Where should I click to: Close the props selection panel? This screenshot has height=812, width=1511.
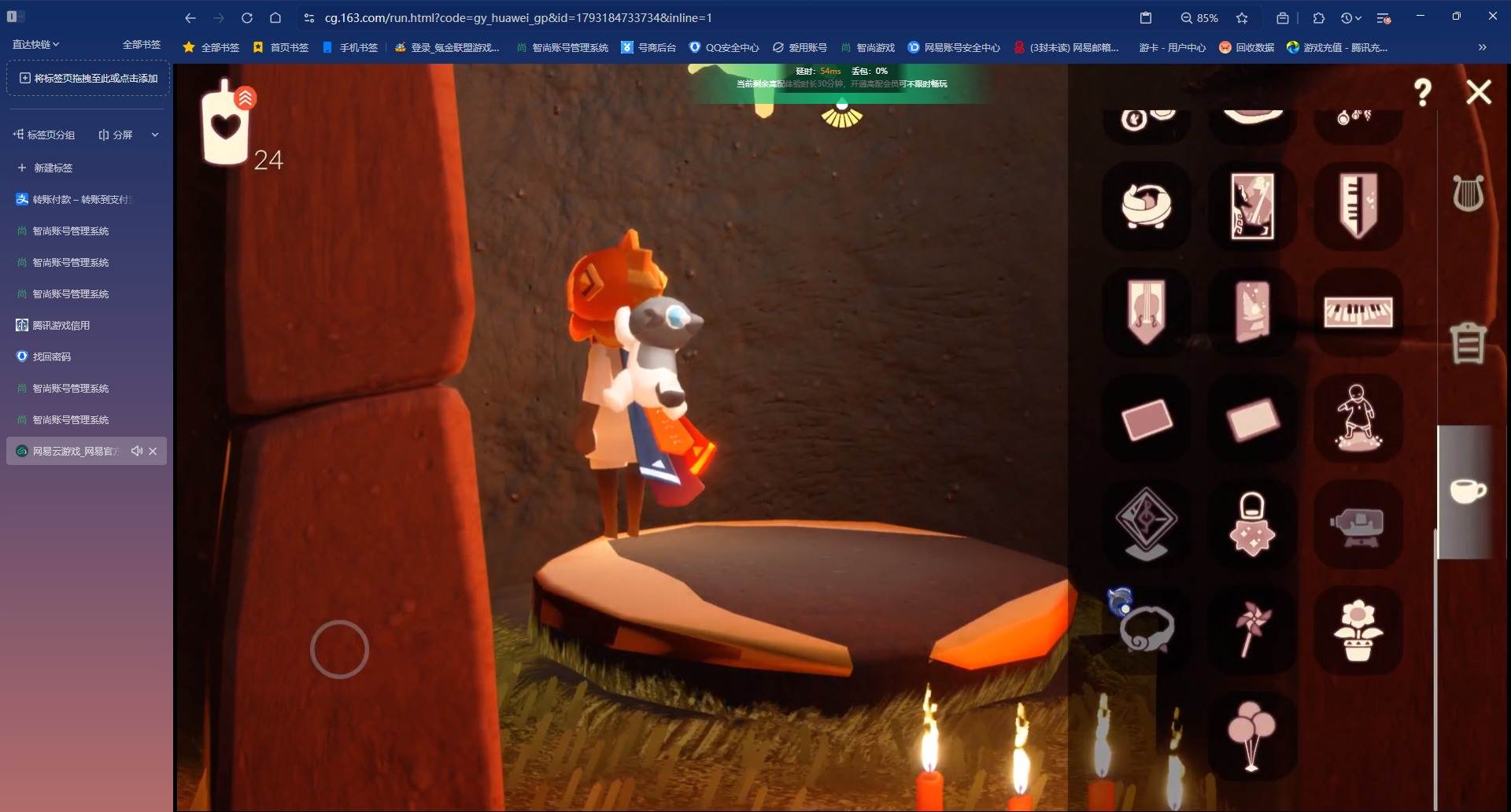1479,93
